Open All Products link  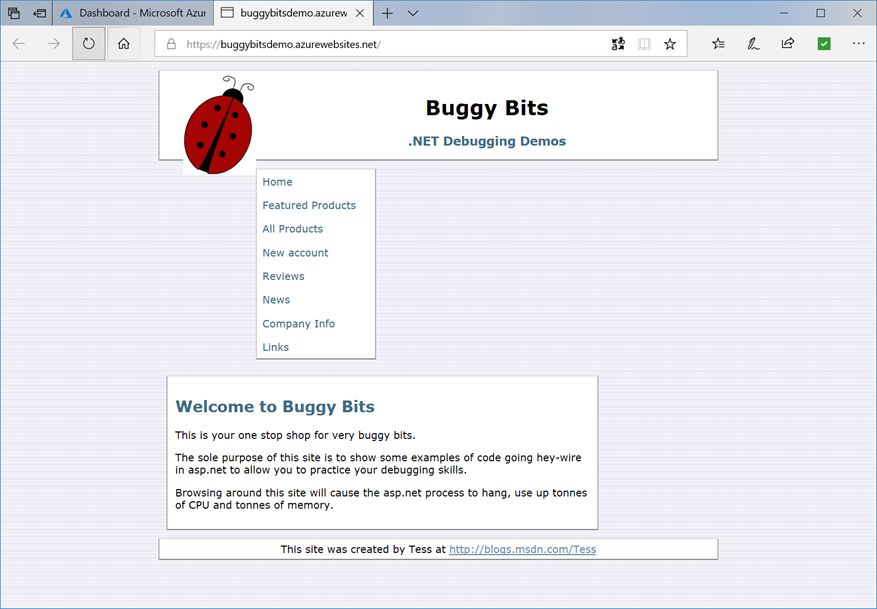coord(293,229)
